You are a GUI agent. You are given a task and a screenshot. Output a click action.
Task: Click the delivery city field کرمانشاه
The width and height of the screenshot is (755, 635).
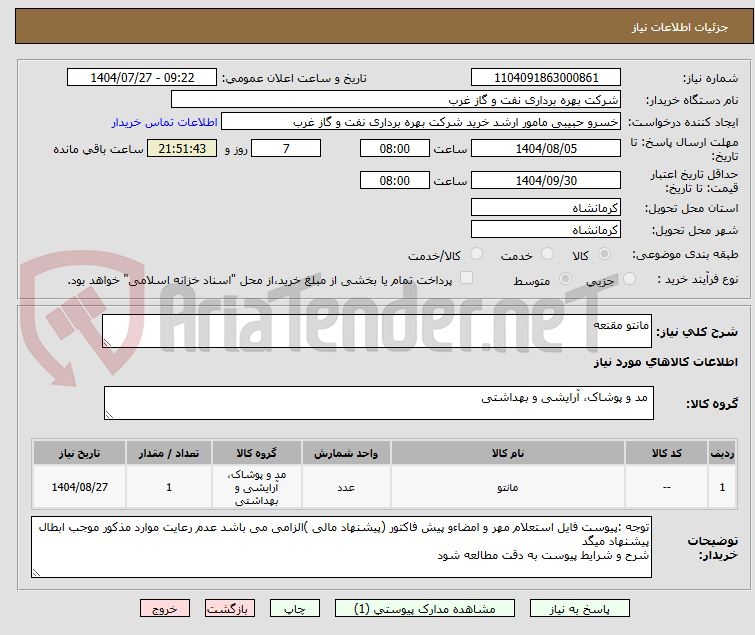click(546, 230)
